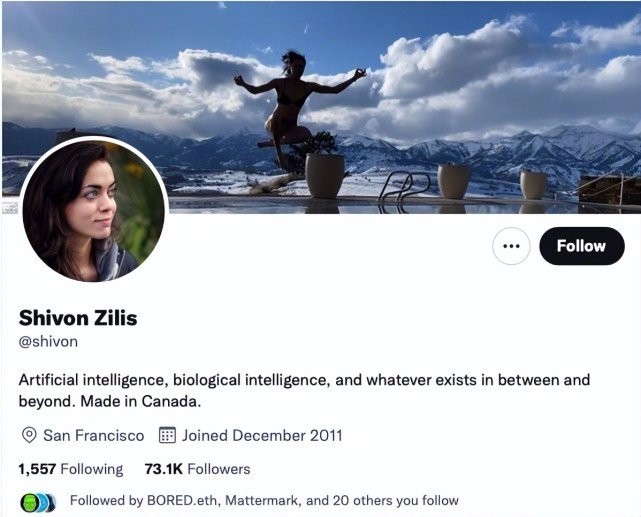This screenshot has height=517, width=641.
Task: Click the pool ladder rail in the banner
Action: (x=406, y=184)
